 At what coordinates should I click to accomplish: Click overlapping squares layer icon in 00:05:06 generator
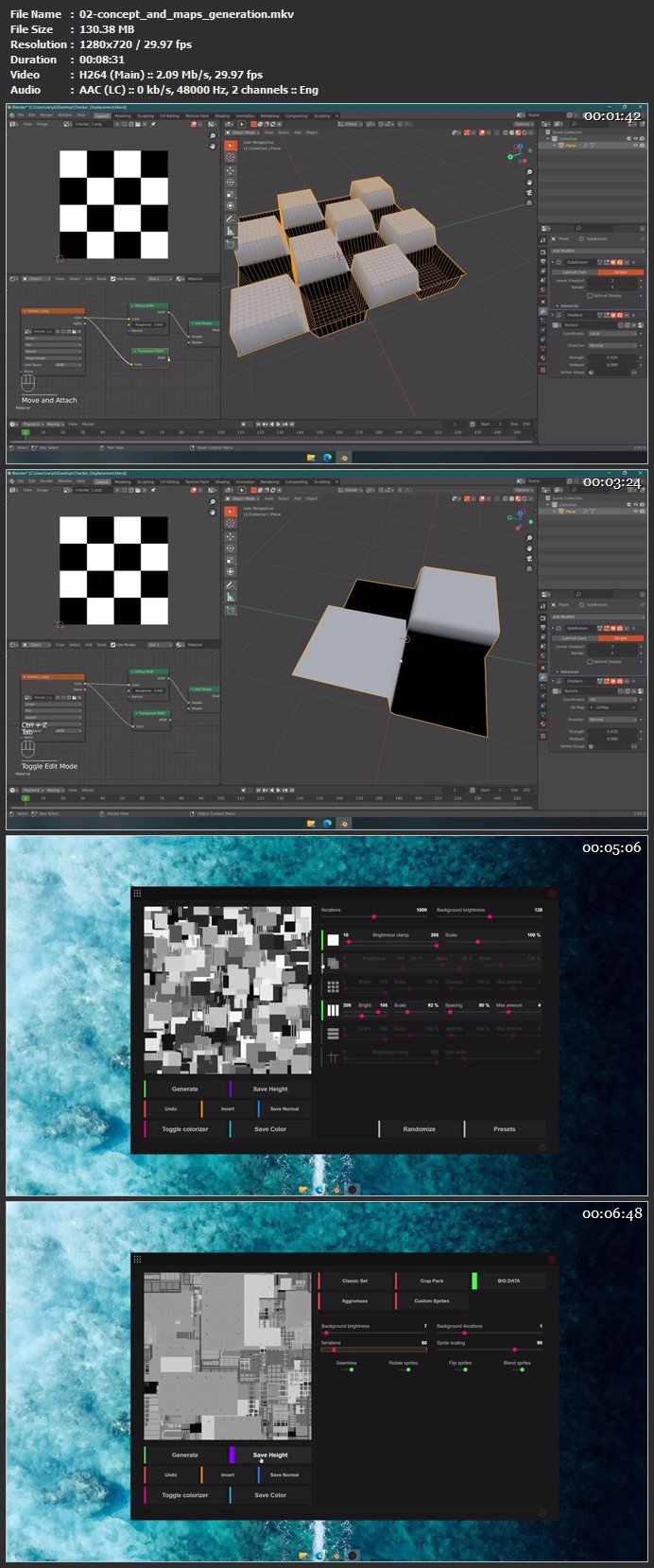pyautogui.click(x=333, y=964)
